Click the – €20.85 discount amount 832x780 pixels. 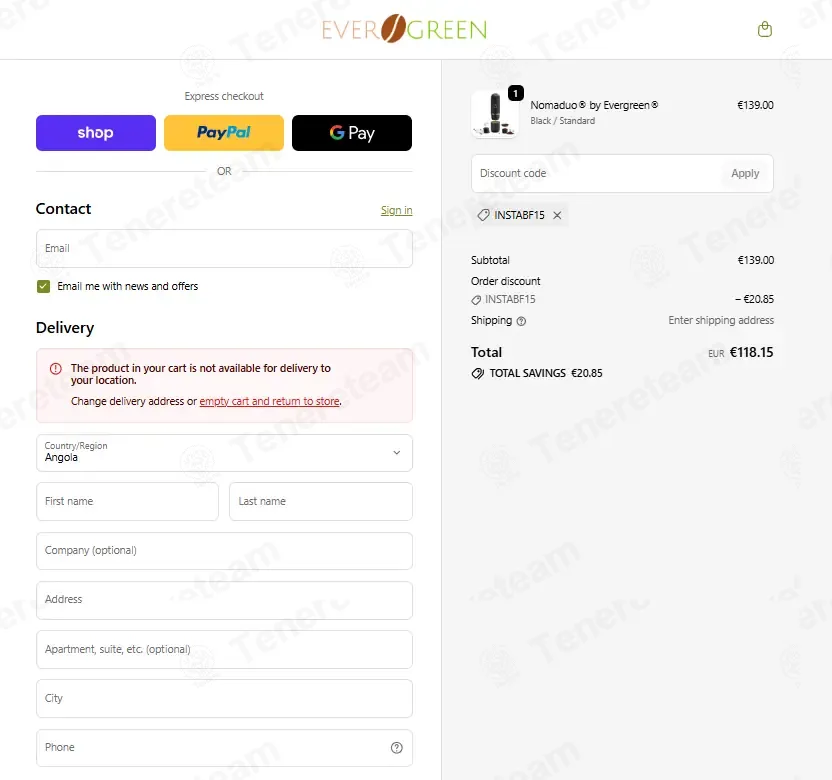754,299
